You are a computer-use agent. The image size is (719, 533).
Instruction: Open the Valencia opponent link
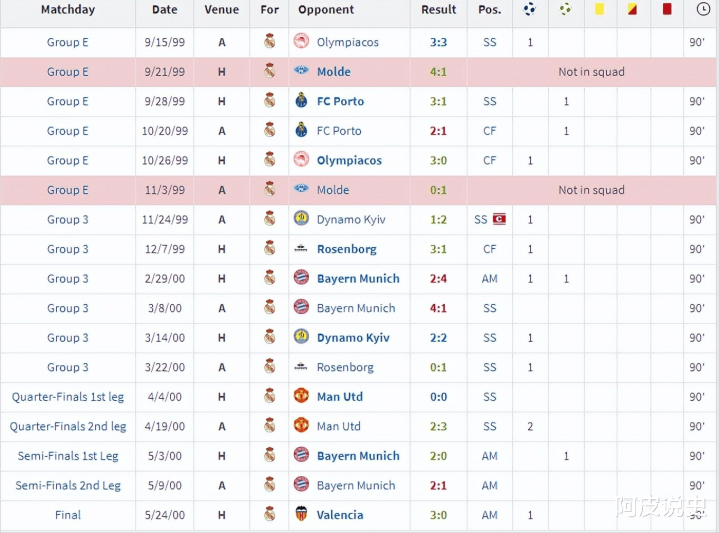(340, 515)
